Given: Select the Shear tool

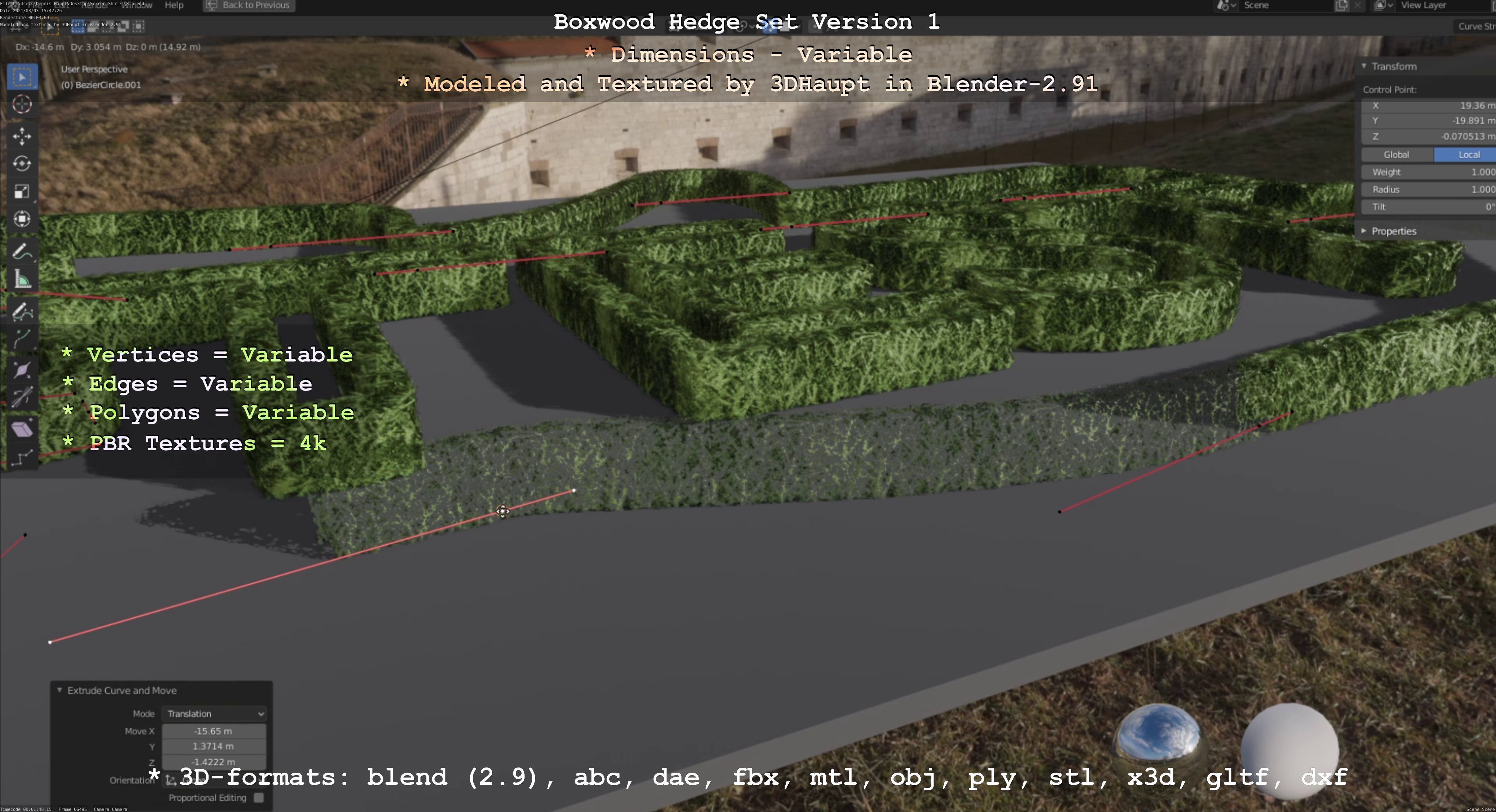Looking at the screenshot, I should [22, 430].
